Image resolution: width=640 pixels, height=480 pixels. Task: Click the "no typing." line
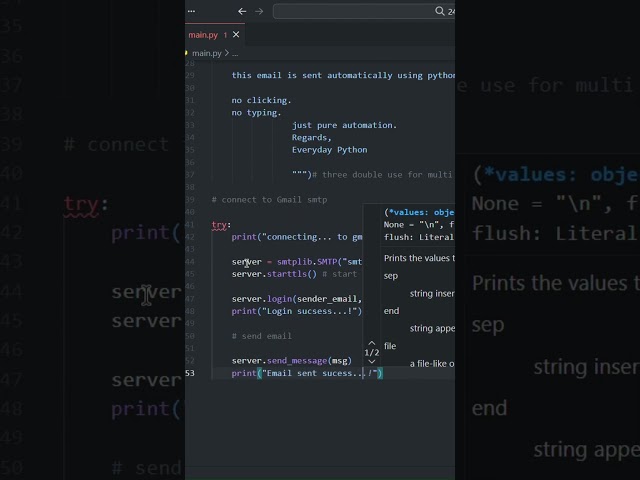[256, 113]
